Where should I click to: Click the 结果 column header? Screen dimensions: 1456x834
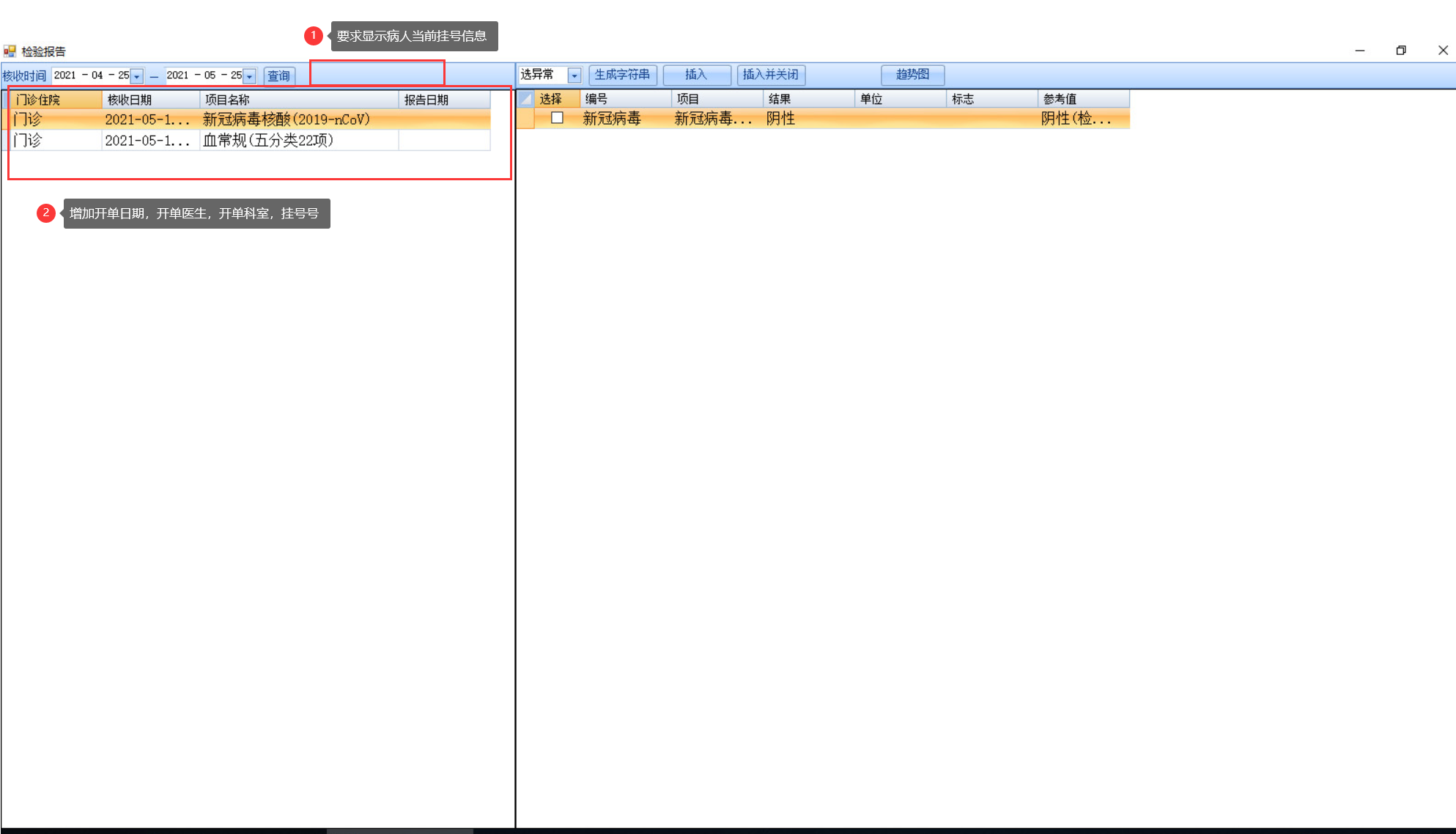[808, 99]
